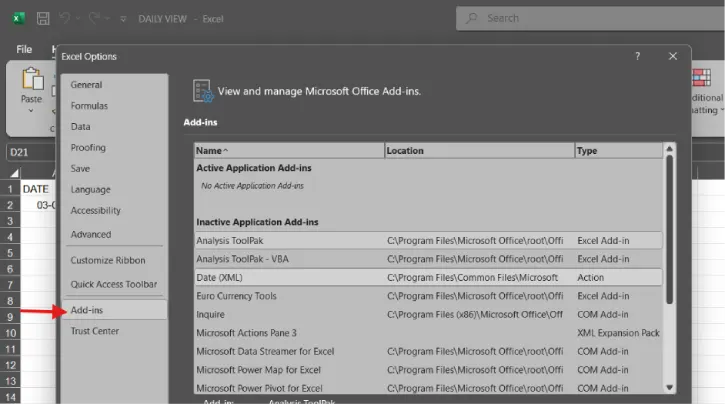Screen dimensions: 725x404
Task: Click cell containing DATE
Action: point(38,189)
